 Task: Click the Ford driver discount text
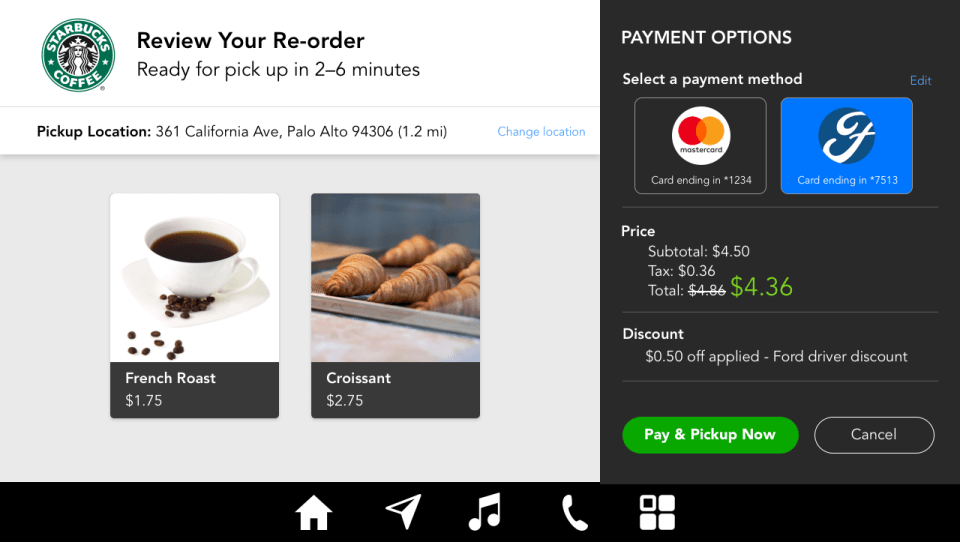pyautogui.click(x=776, y=357)
